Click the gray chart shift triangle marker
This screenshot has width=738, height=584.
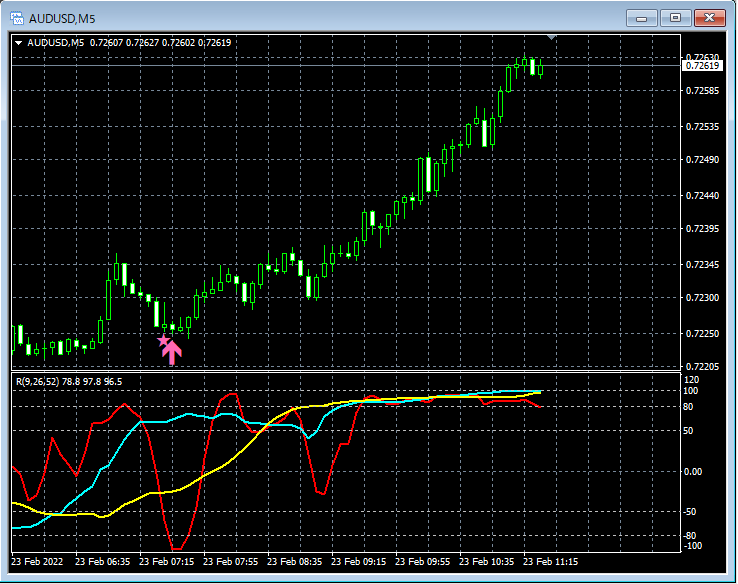pos(551,37)
